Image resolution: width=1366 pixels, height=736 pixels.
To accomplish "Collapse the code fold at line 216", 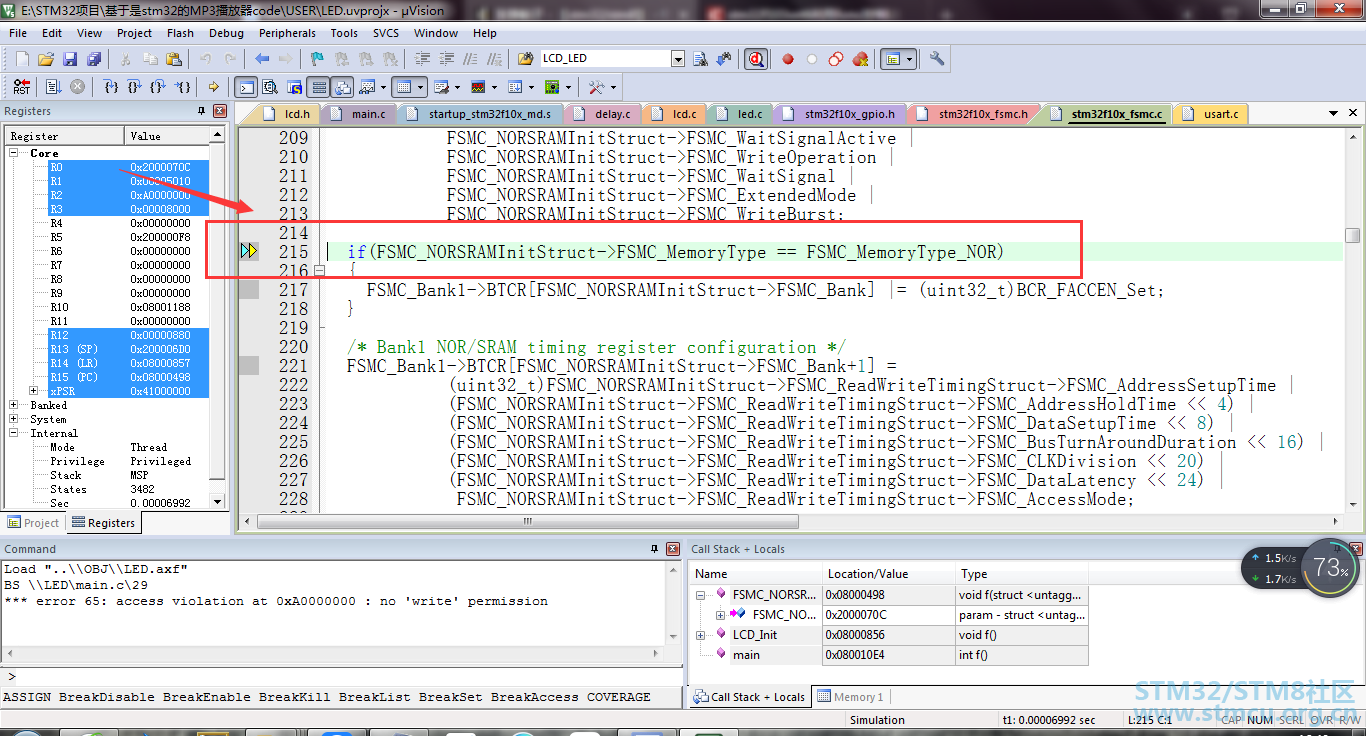I will coord(320,271).
